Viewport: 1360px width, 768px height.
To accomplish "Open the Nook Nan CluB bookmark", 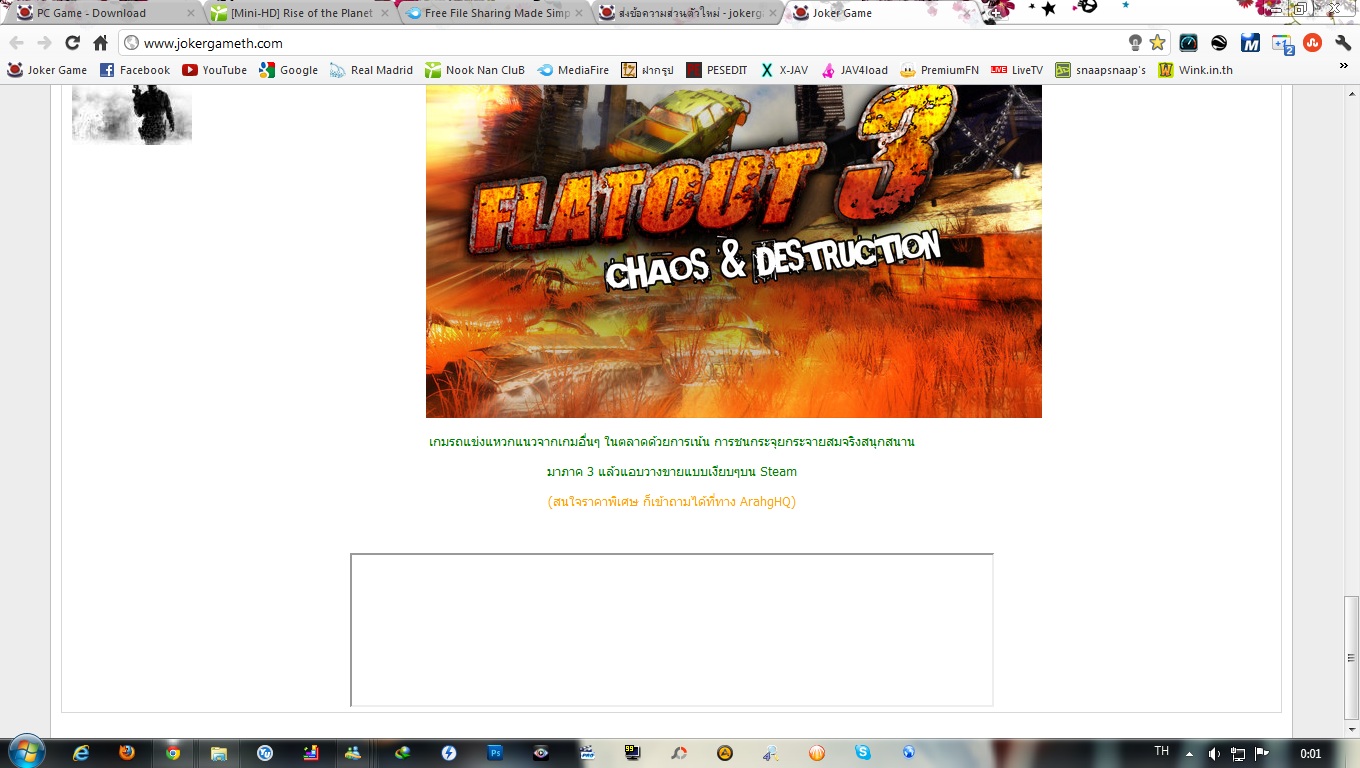I will pos(474,70).
